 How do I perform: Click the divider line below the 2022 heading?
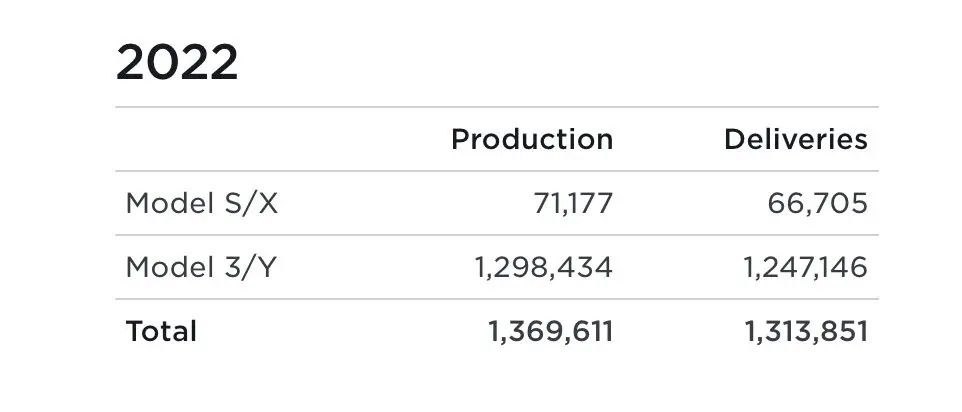[x=497, y=107]
